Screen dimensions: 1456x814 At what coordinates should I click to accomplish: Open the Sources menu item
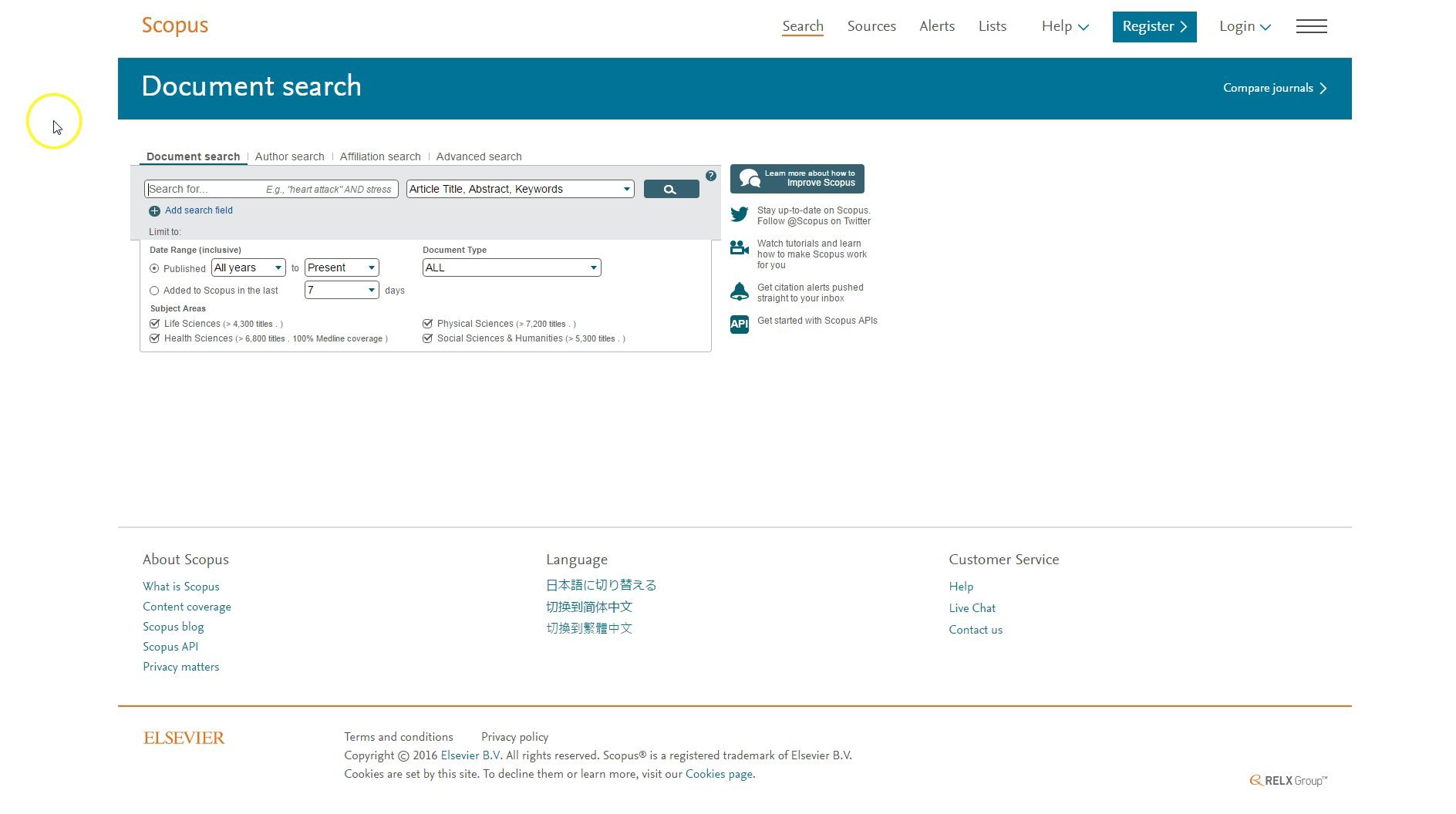click(x=871, y=25)
